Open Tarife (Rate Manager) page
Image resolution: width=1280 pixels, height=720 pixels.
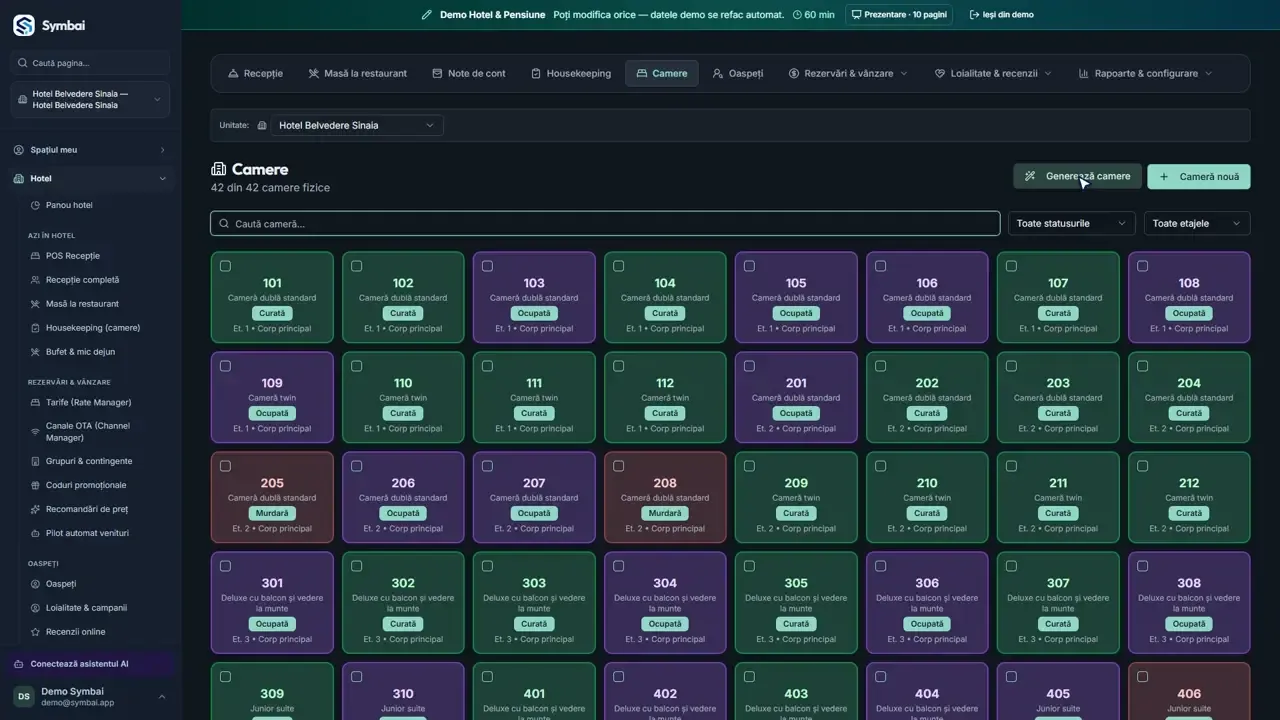[88, 402]
